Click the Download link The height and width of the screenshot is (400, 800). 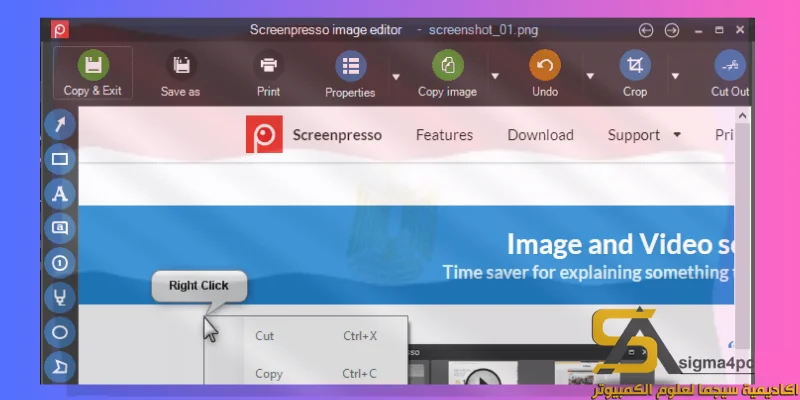540,135
